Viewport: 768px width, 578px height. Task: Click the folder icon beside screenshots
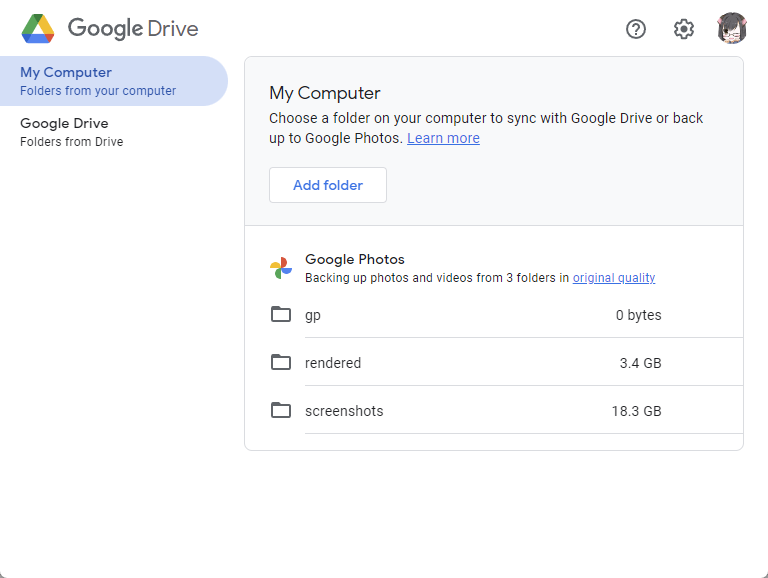[281, 410]
